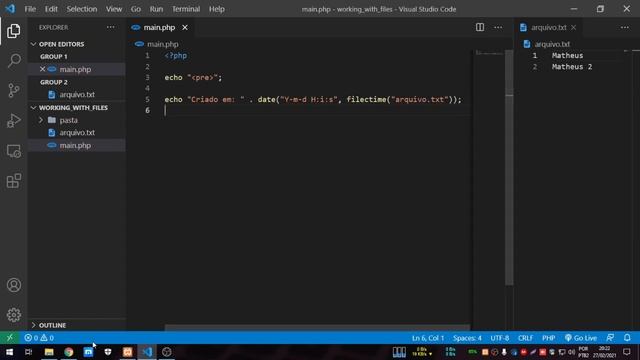Open the Edit menu
This screenshot has width=640, height=360.
51,9
